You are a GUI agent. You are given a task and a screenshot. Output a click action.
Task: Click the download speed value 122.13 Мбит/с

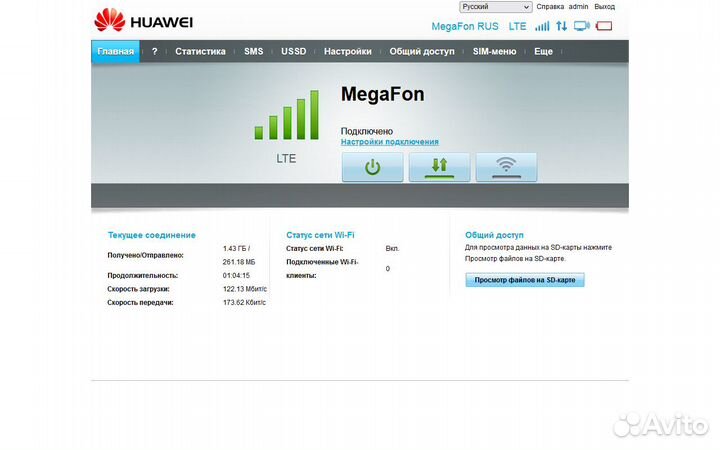245,289
